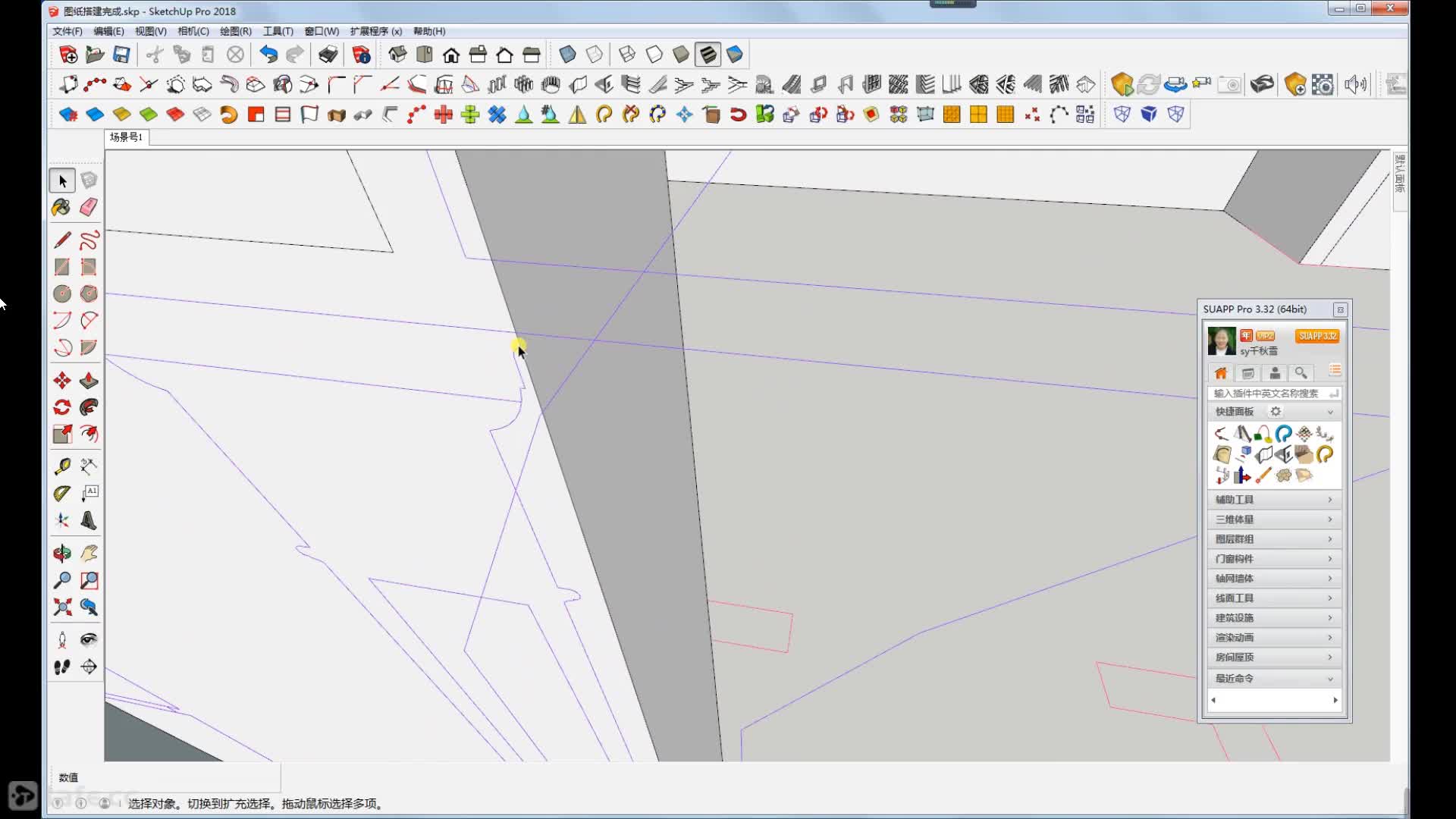The image size is (1456, 819).
Task: Select the Rotate tool
Action: 61,407
